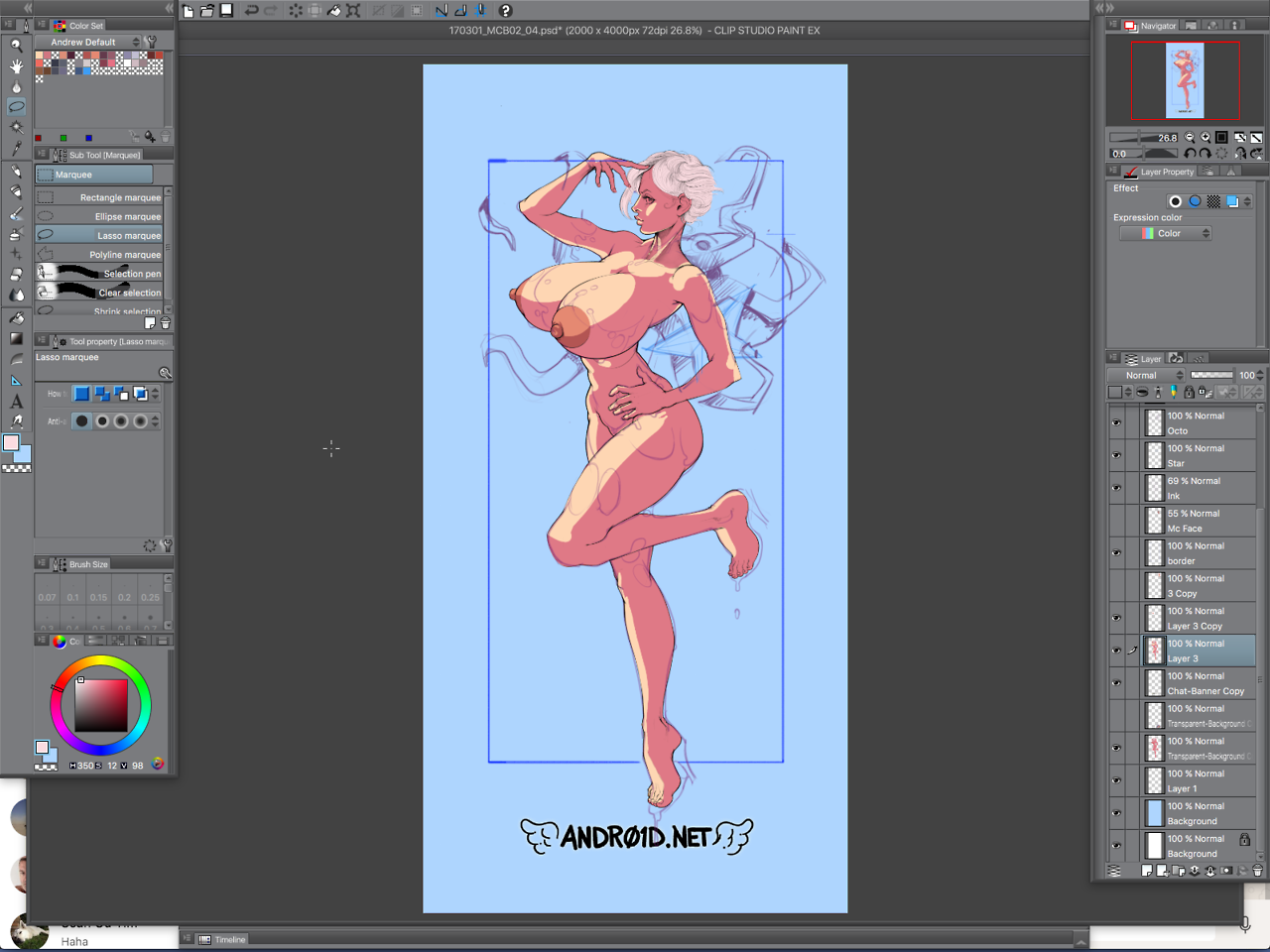Open the Andrew Default color set dropdown
Screen dimensions: 1270x952
(89, 43)
